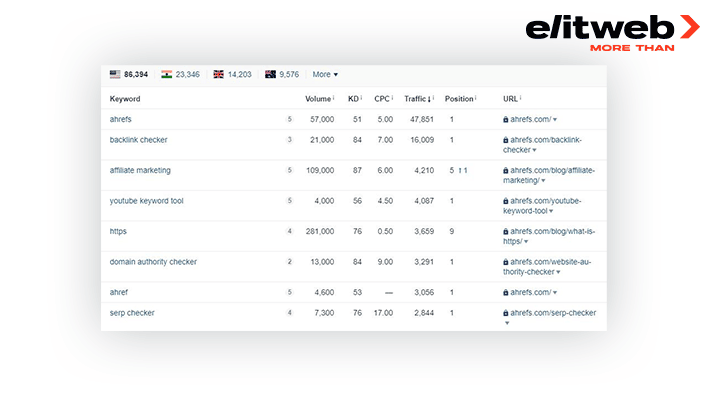Click SERP features badge for ahref row
The width and height of the screenshot is (708, 396).
290,292
